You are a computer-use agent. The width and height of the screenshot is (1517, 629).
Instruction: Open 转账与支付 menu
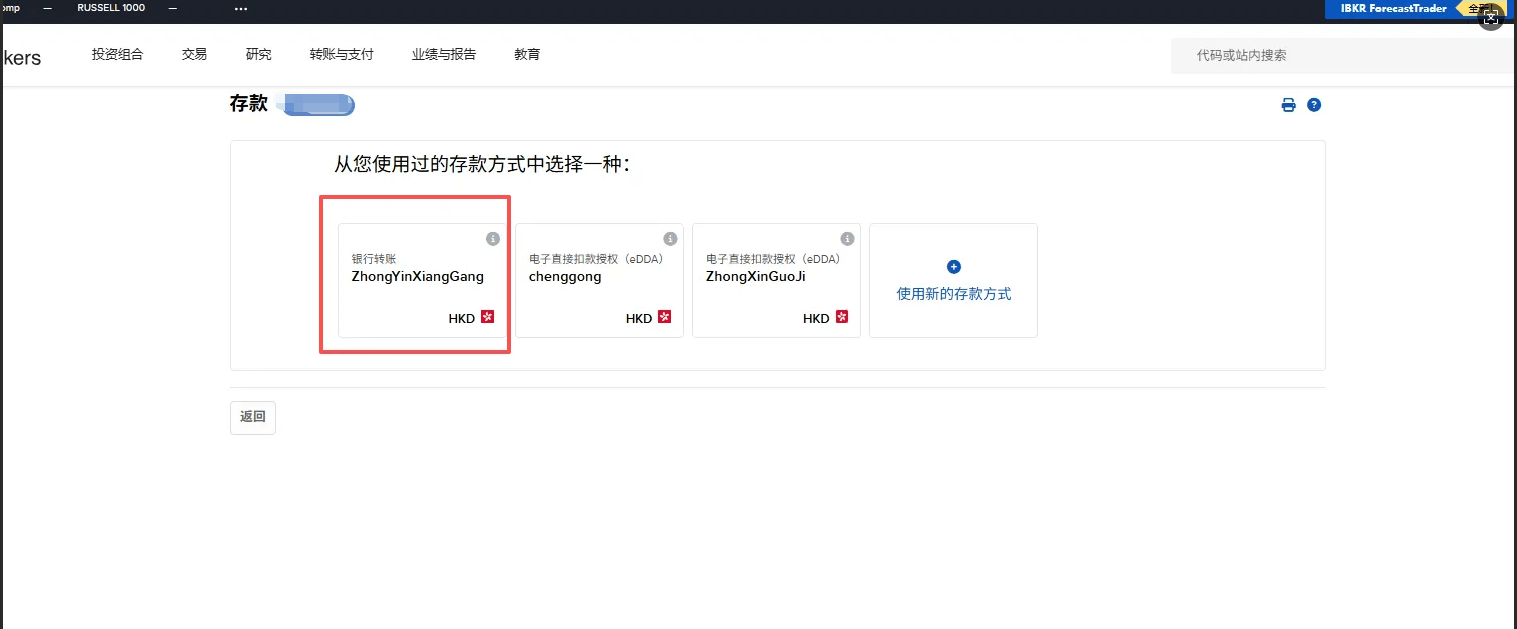click(341, 55)
